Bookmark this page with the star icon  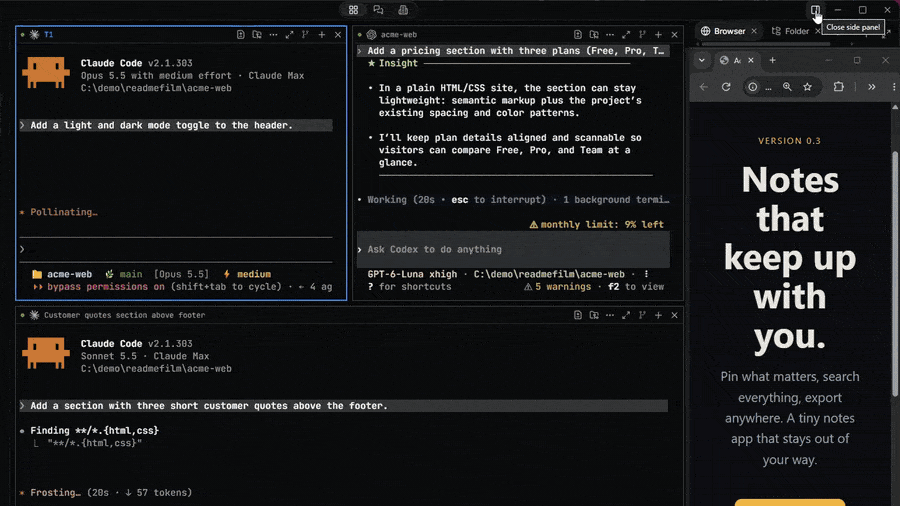click(x=808, y=87)
